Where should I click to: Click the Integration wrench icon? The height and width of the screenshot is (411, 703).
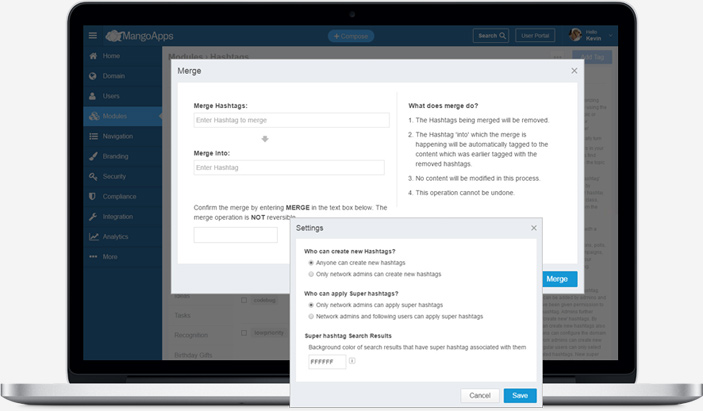[x=93, y=216]
